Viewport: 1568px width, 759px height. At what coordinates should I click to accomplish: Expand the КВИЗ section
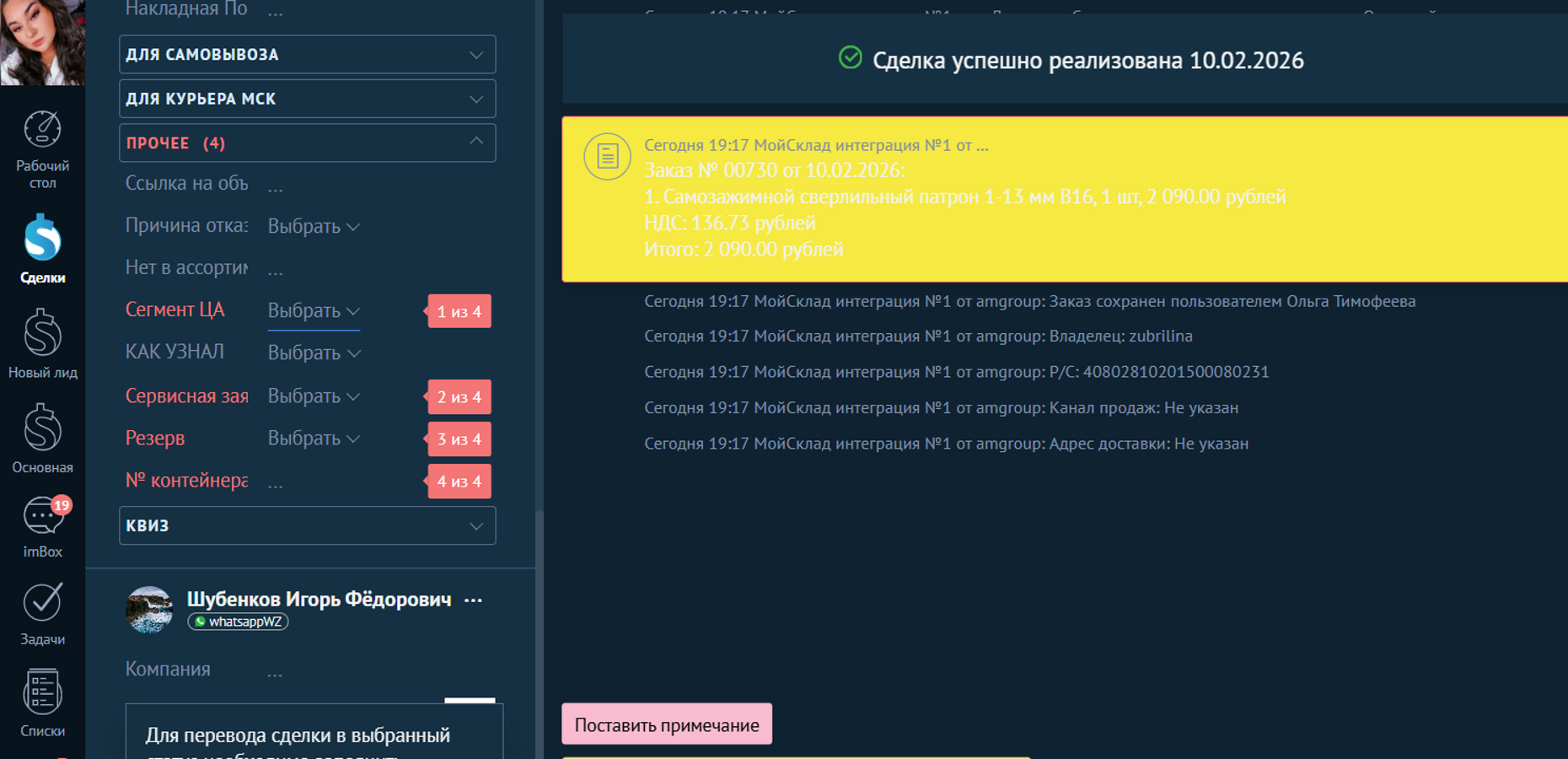point(307,525)
